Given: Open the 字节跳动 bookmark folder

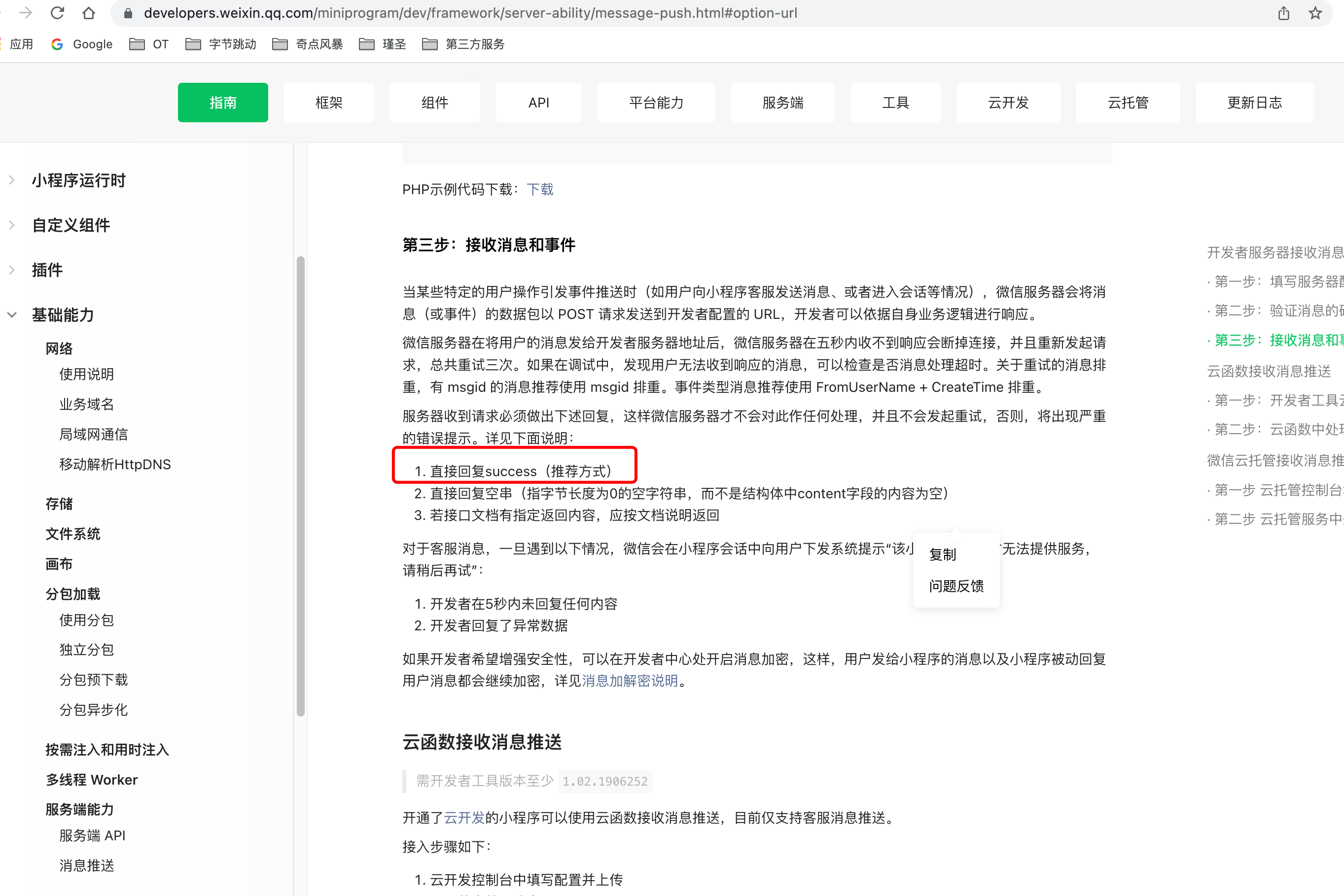Looking at the screenshot, I should pyautogui.click(x=221, y=44).
